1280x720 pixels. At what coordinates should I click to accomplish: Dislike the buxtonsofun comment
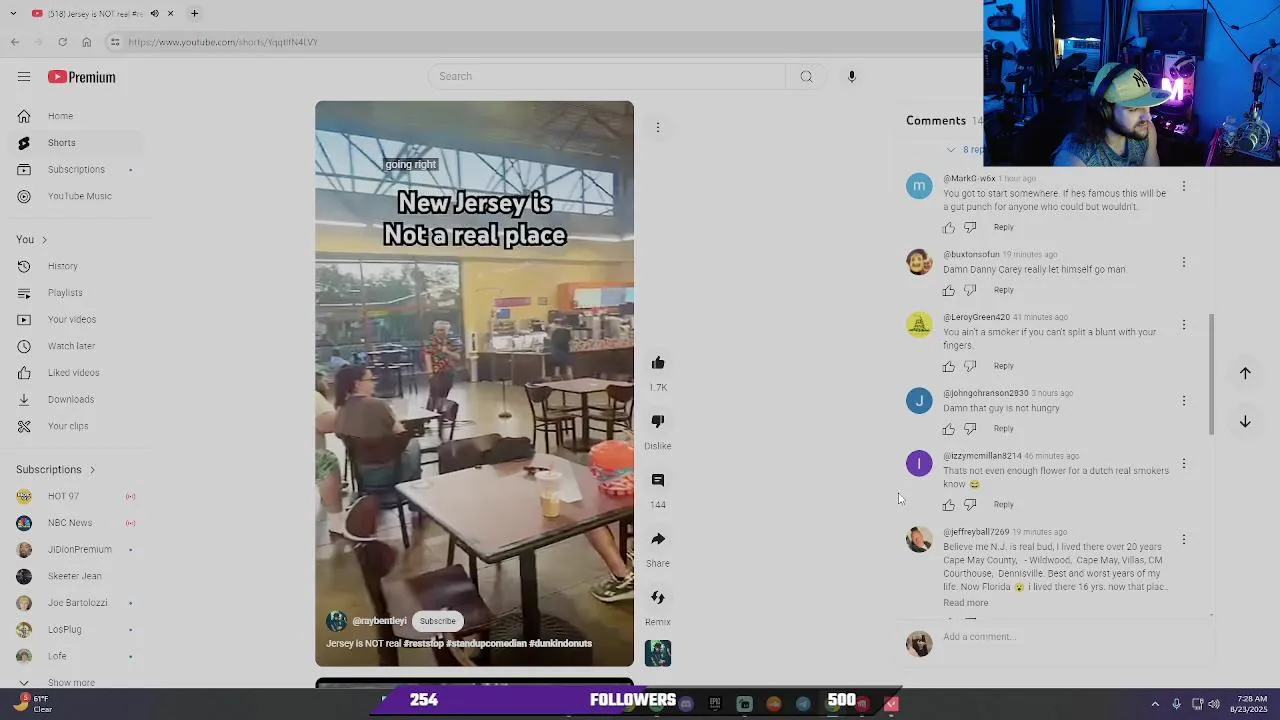click(x=970, y=291)
